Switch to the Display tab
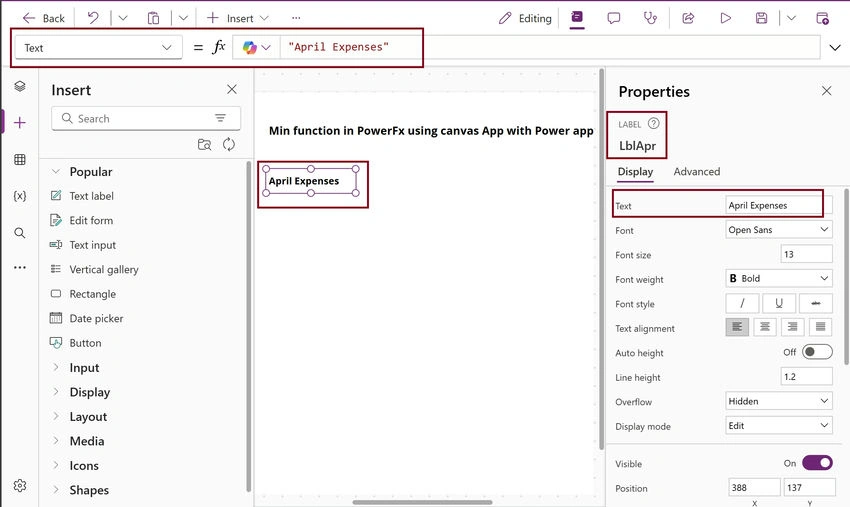This screenshot has height=507, width=850. [635, 172]
